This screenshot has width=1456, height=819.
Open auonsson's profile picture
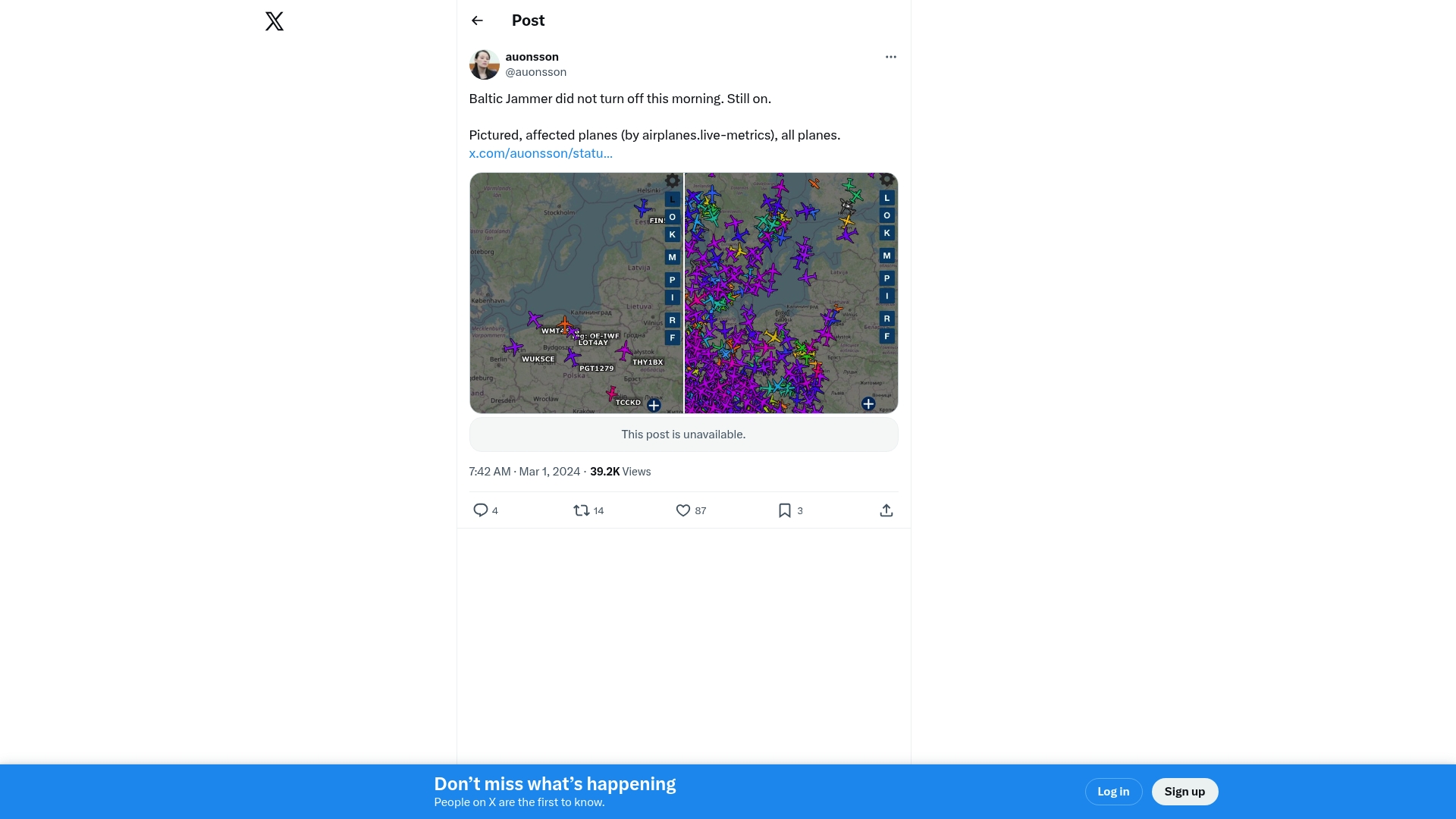(x=484, y=64)
